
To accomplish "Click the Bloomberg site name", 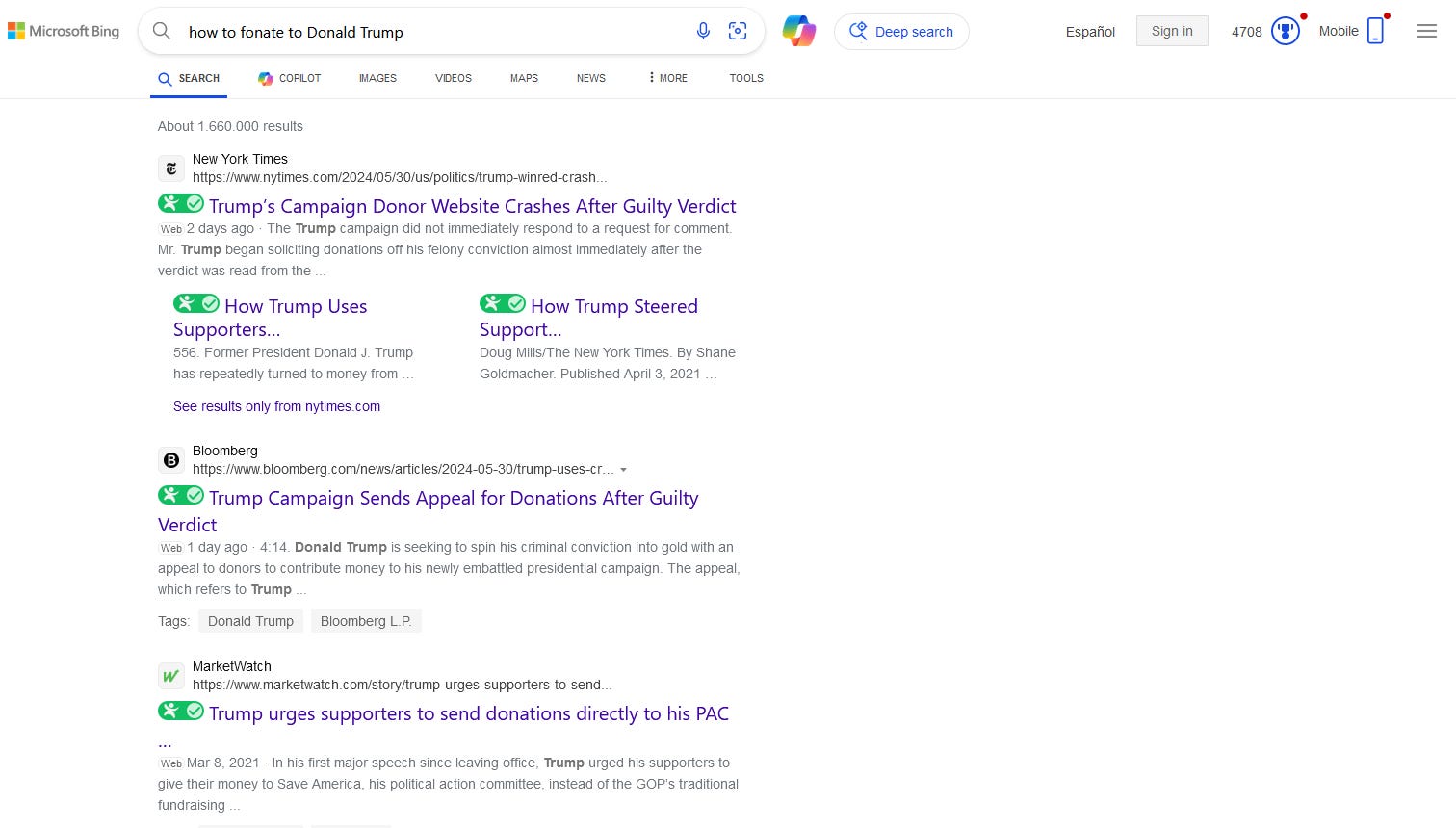I will click(224, 451).
